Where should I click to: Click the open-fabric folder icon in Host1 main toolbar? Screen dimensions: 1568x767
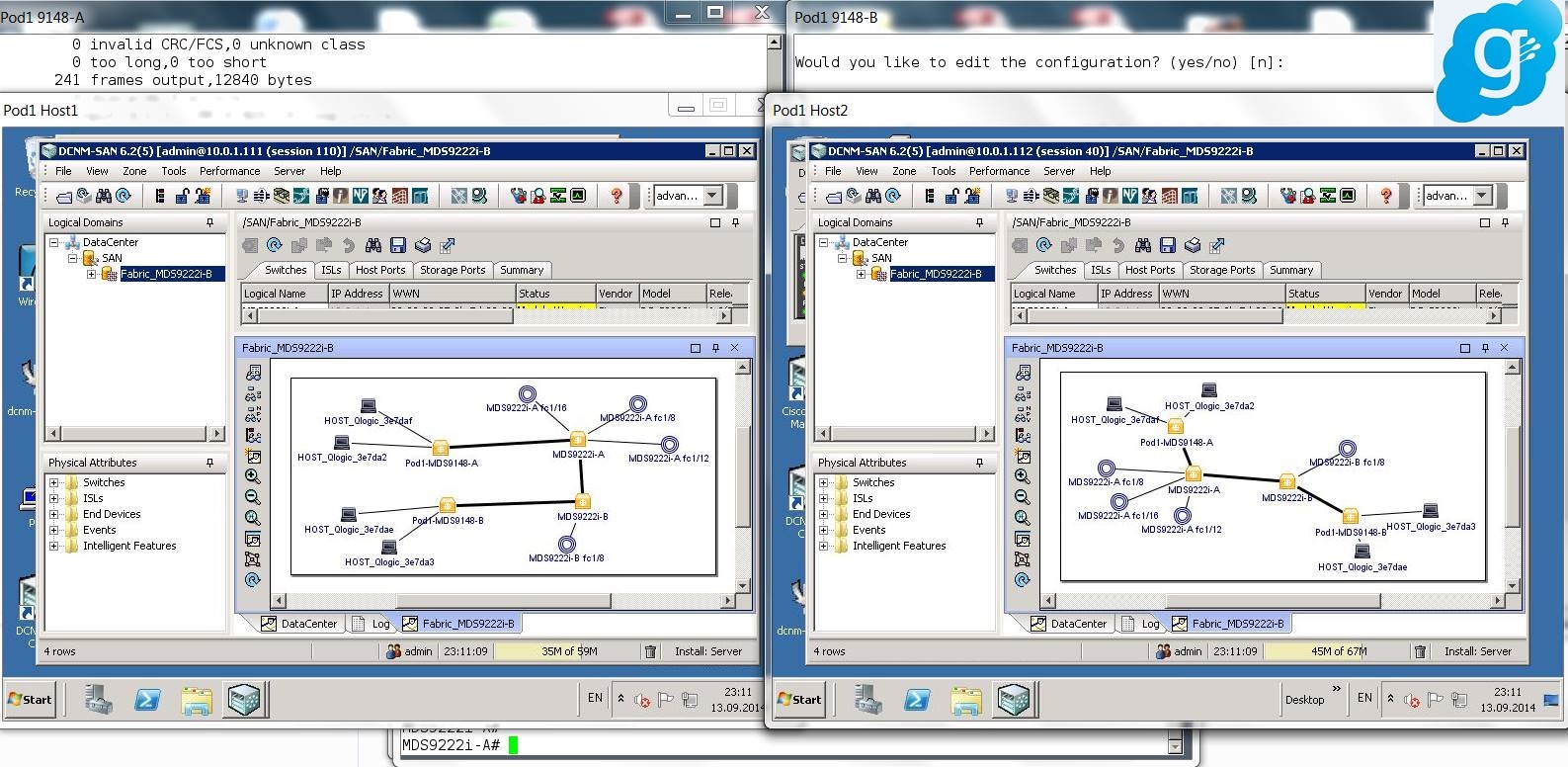(63, 196)
